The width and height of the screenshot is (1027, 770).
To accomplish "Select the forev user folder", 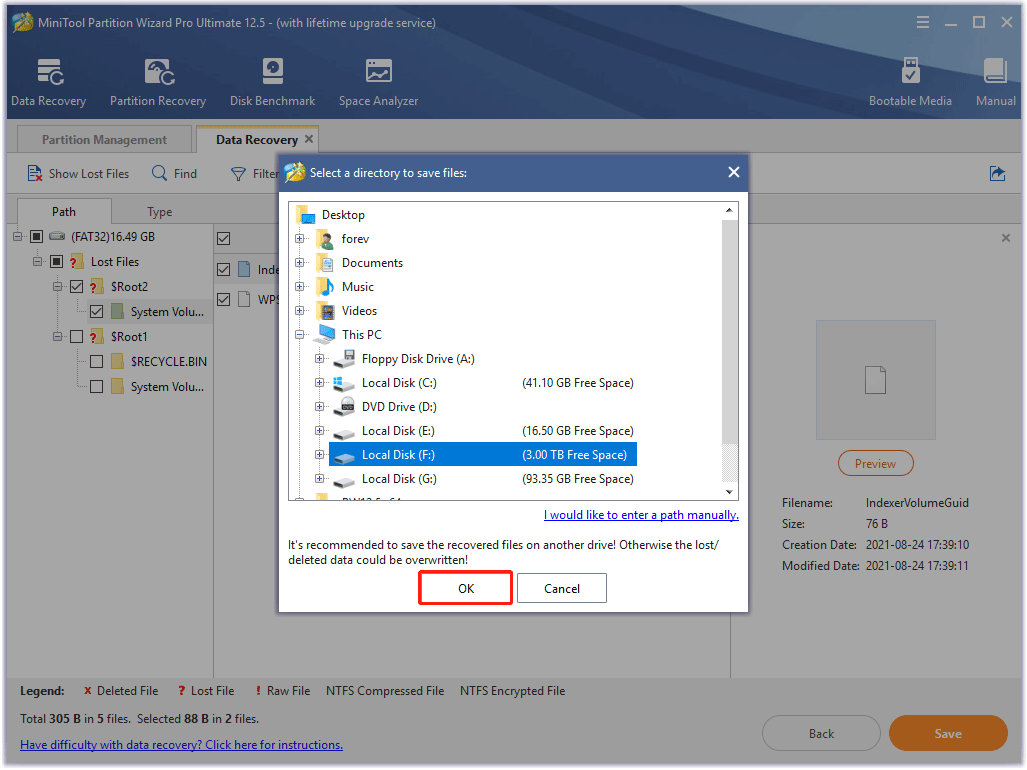I will point(343,239).
